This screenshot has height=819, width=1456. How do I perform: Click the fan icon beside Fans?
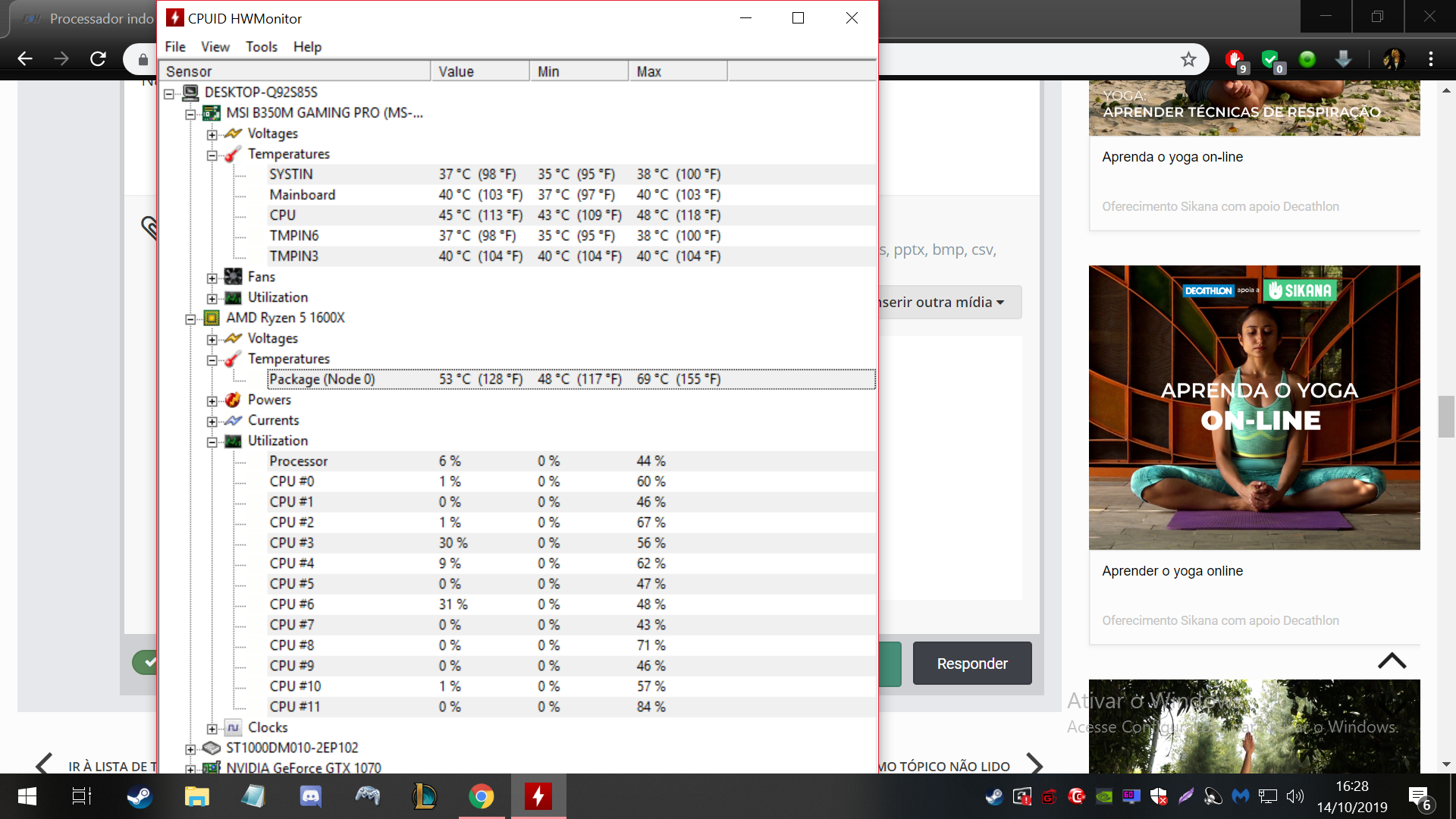tap(234, 277)
